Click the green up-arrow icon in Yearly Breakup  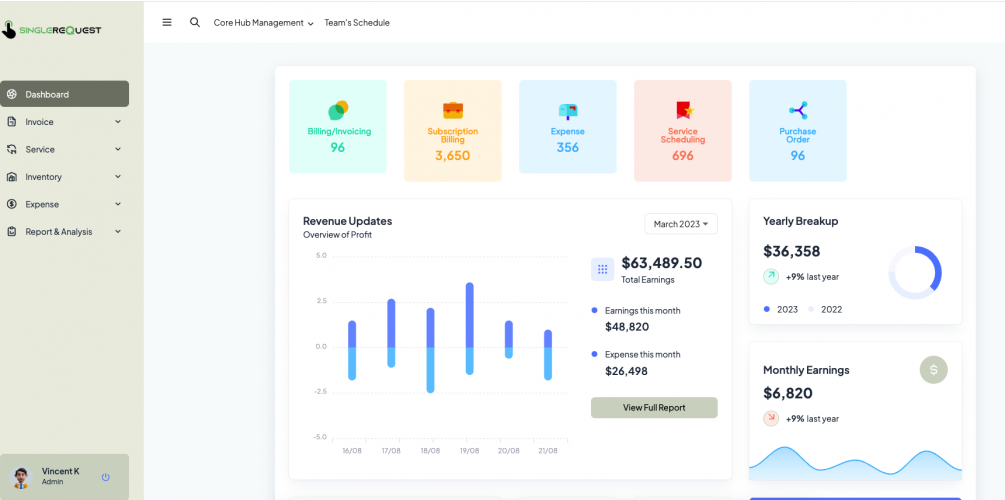771,276
